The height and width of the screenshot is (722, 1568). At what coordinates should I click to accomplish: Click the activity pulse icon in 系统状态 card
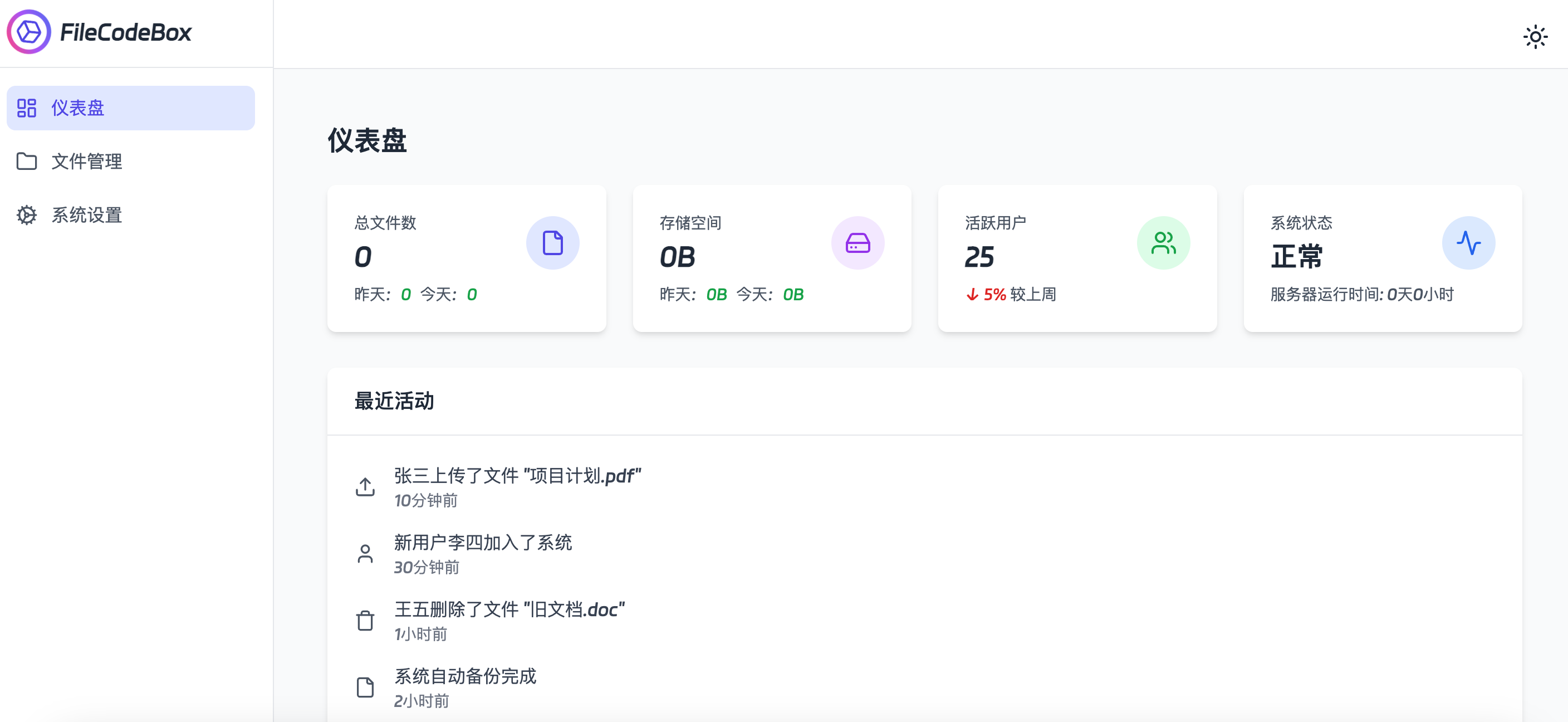click(x=1468, y=243)
